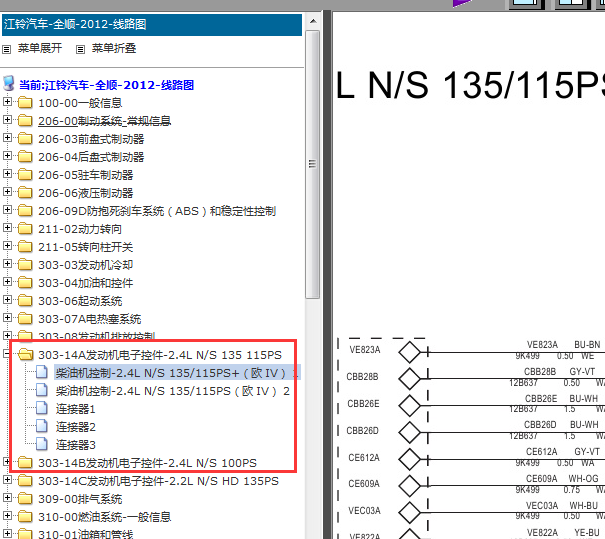Click the tree panel vertical scrollbar thumb
Screen dimensions: 605x539
[x=313, y=164]
